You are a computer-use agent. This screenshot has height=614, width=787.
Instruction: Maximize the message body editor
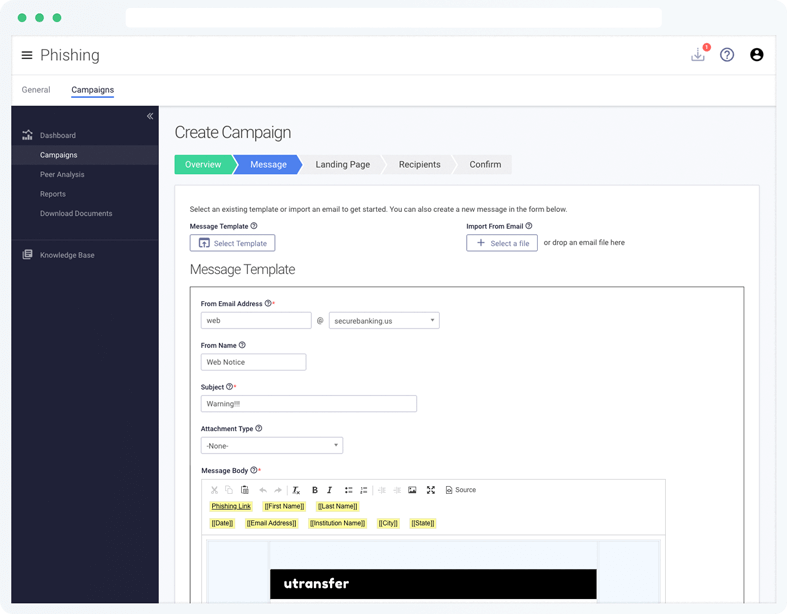[x=431, y=490]
